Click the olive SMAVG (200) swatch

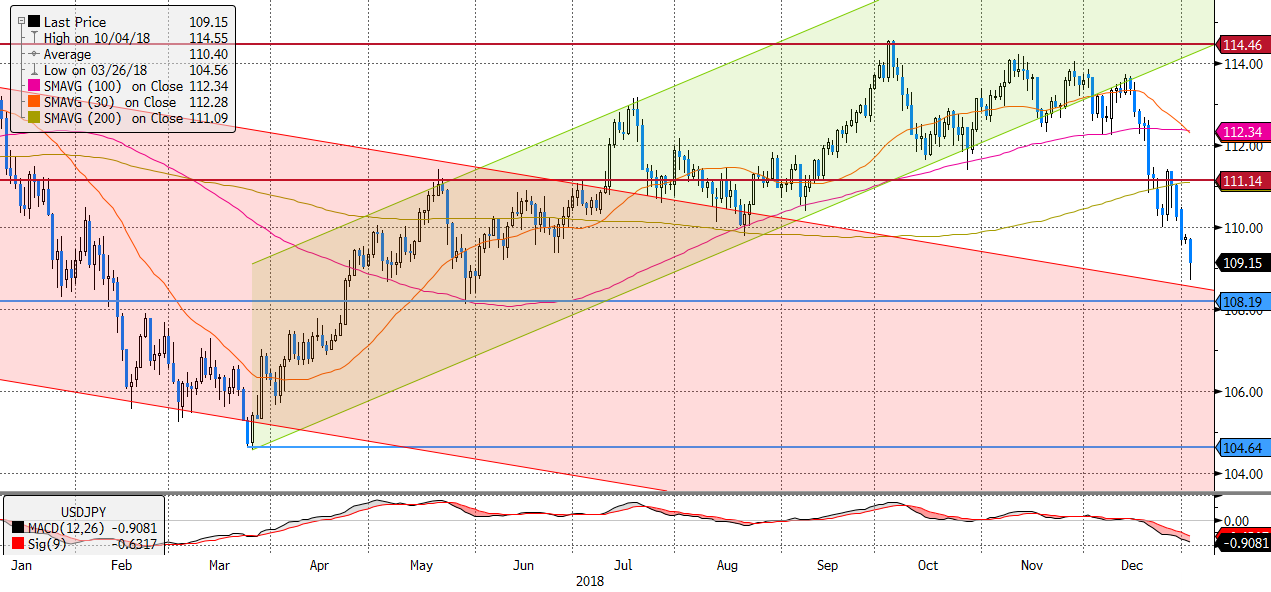(35, 118)
